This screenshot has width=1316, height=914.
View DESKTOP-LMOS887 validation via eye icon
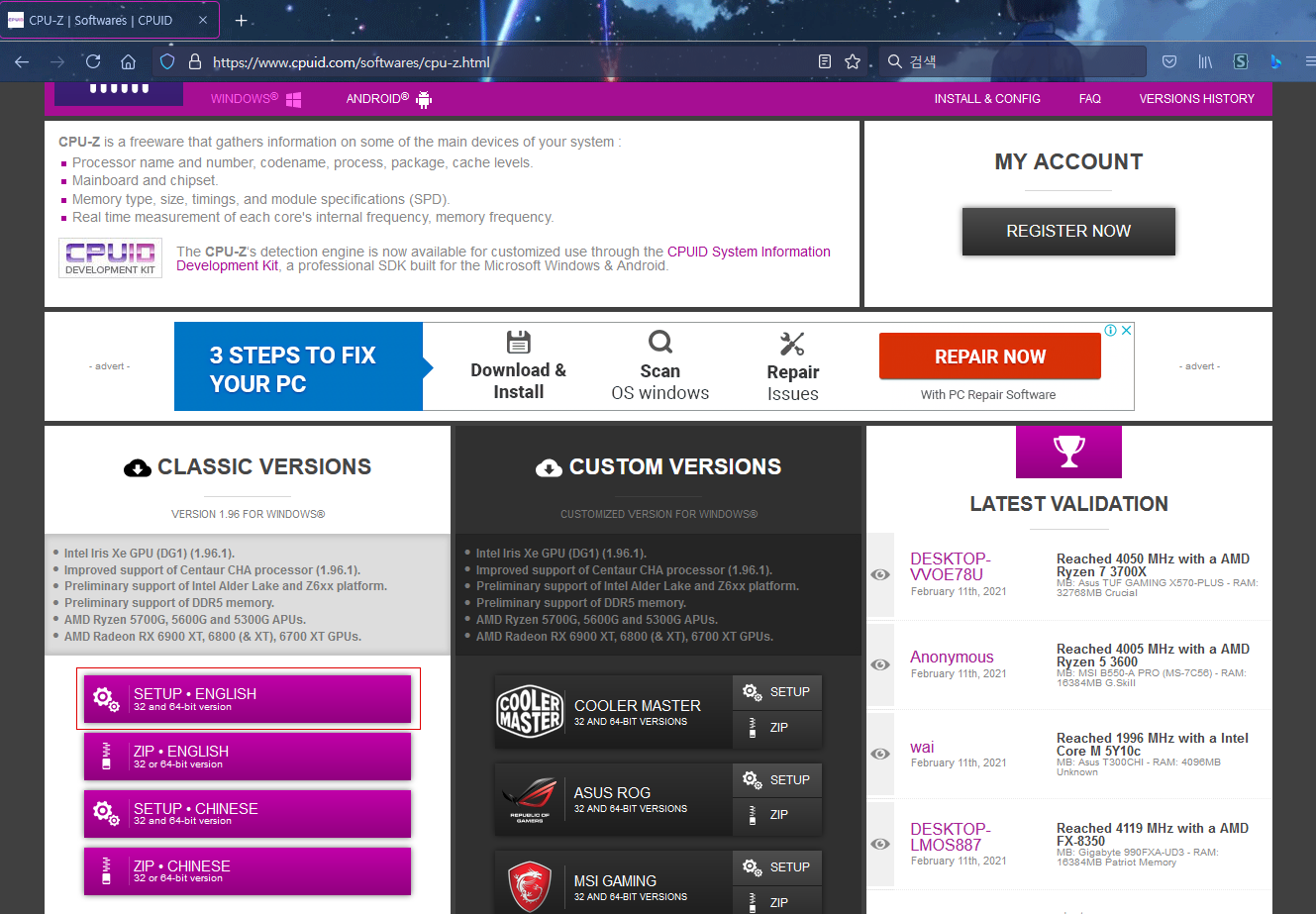point(879,844)
